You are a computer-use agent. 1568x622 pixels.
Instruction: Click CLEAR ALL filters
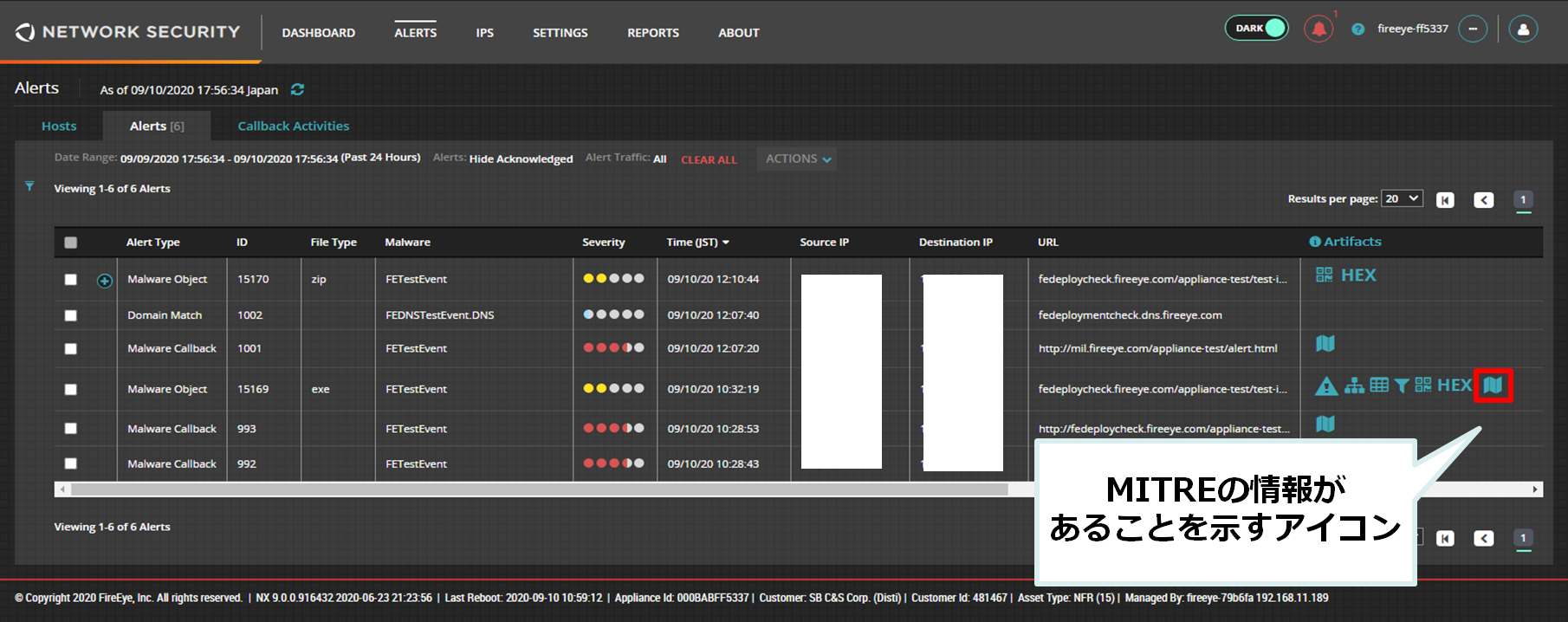click(x=709, y=159)
